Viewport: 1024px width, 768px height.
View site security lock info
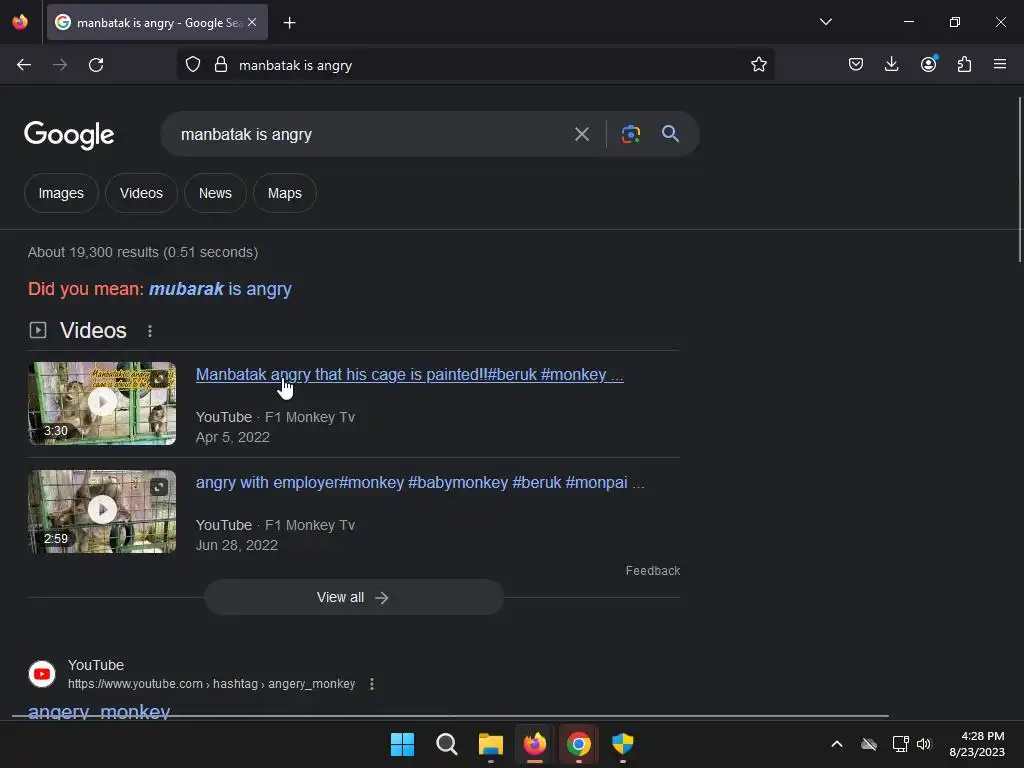(221, 65)
